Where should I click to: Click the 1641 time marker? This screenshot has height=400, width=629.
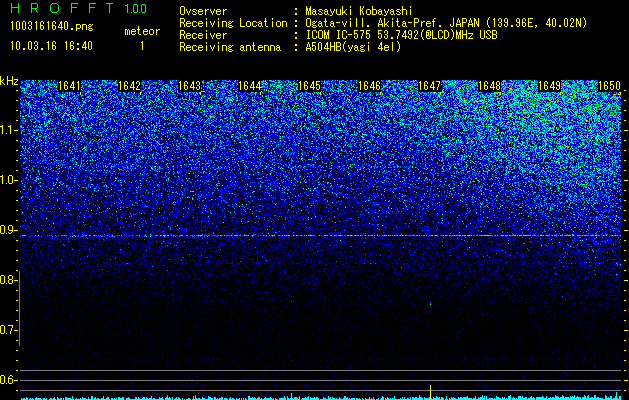(x=69, y=86)
